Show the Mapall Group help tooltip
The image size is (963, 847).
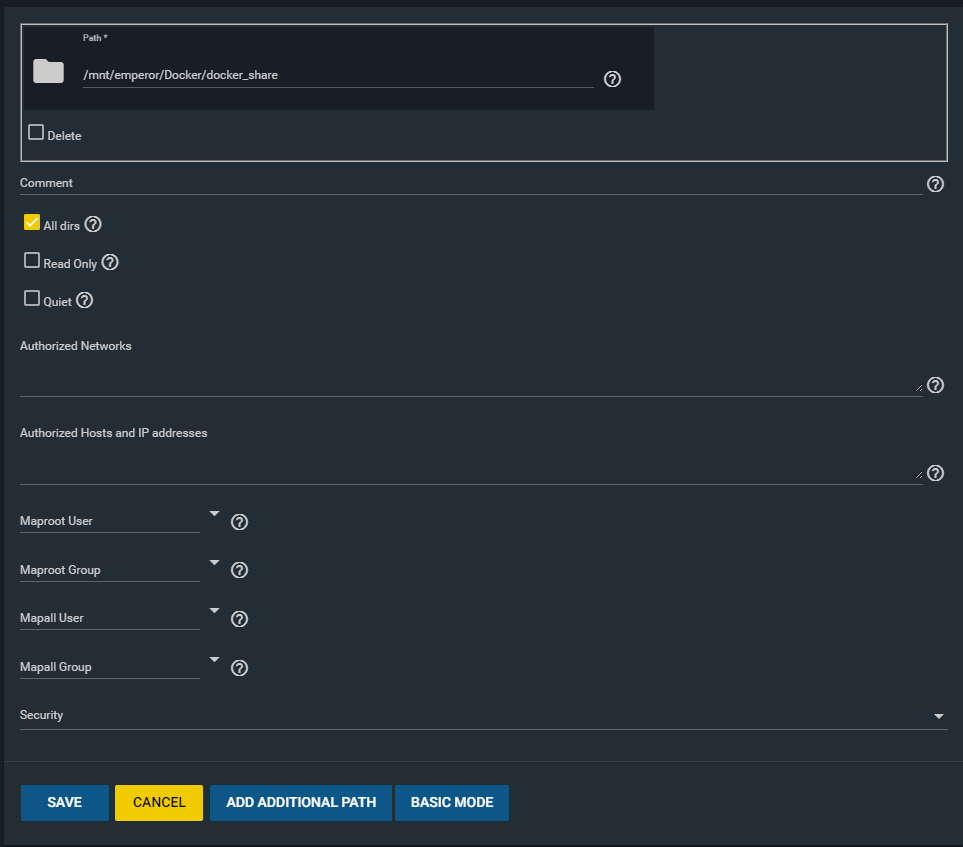[x=240, y=668]
